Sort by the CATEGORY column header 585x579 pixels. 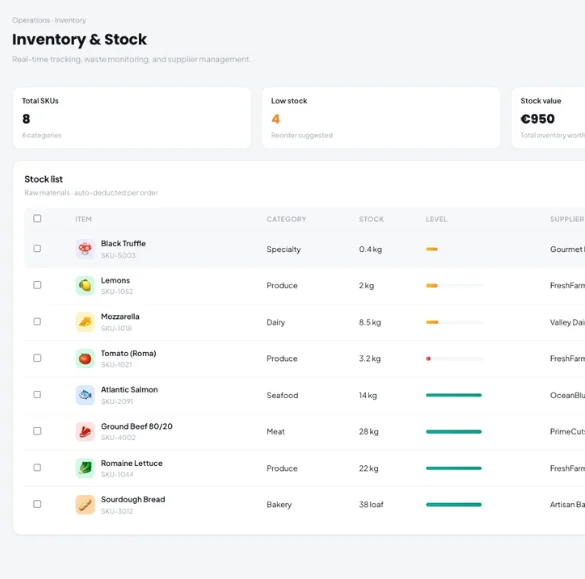286,219
